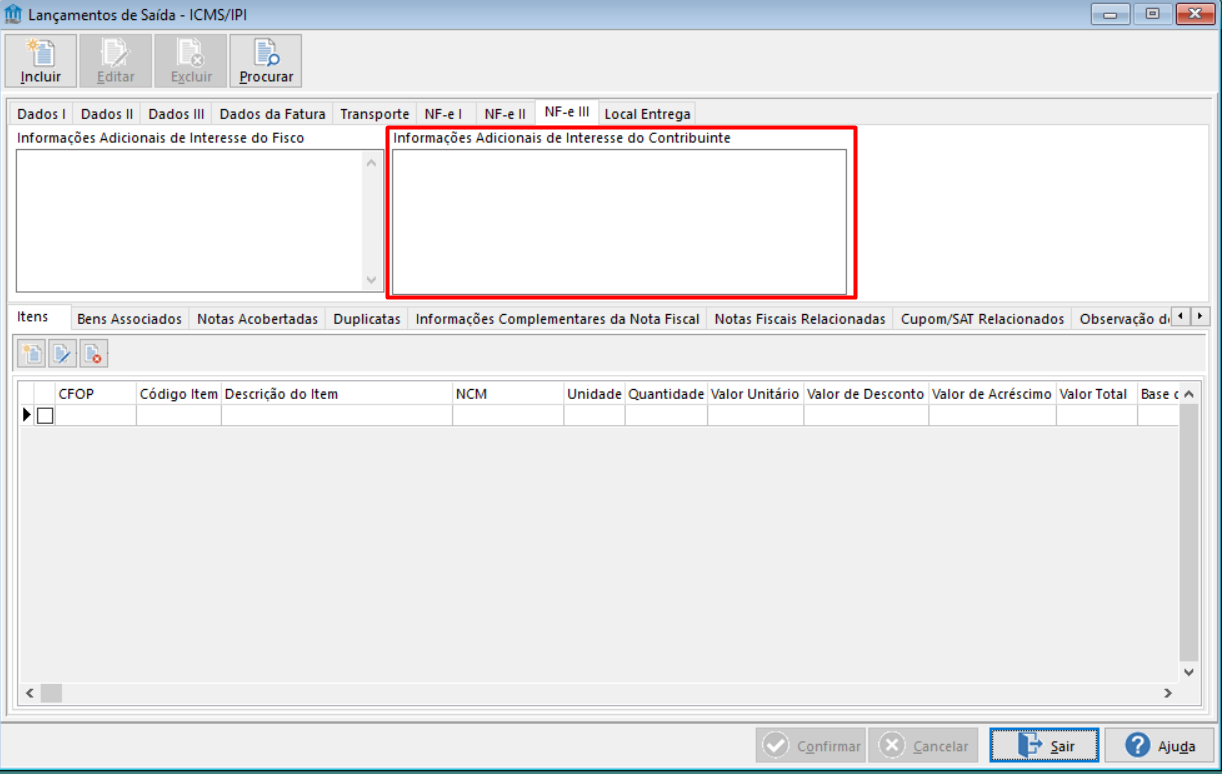This screenshot has height=774, width=1222.
Task: Open the Procurar search tool
Action: [x=266, y=60]
